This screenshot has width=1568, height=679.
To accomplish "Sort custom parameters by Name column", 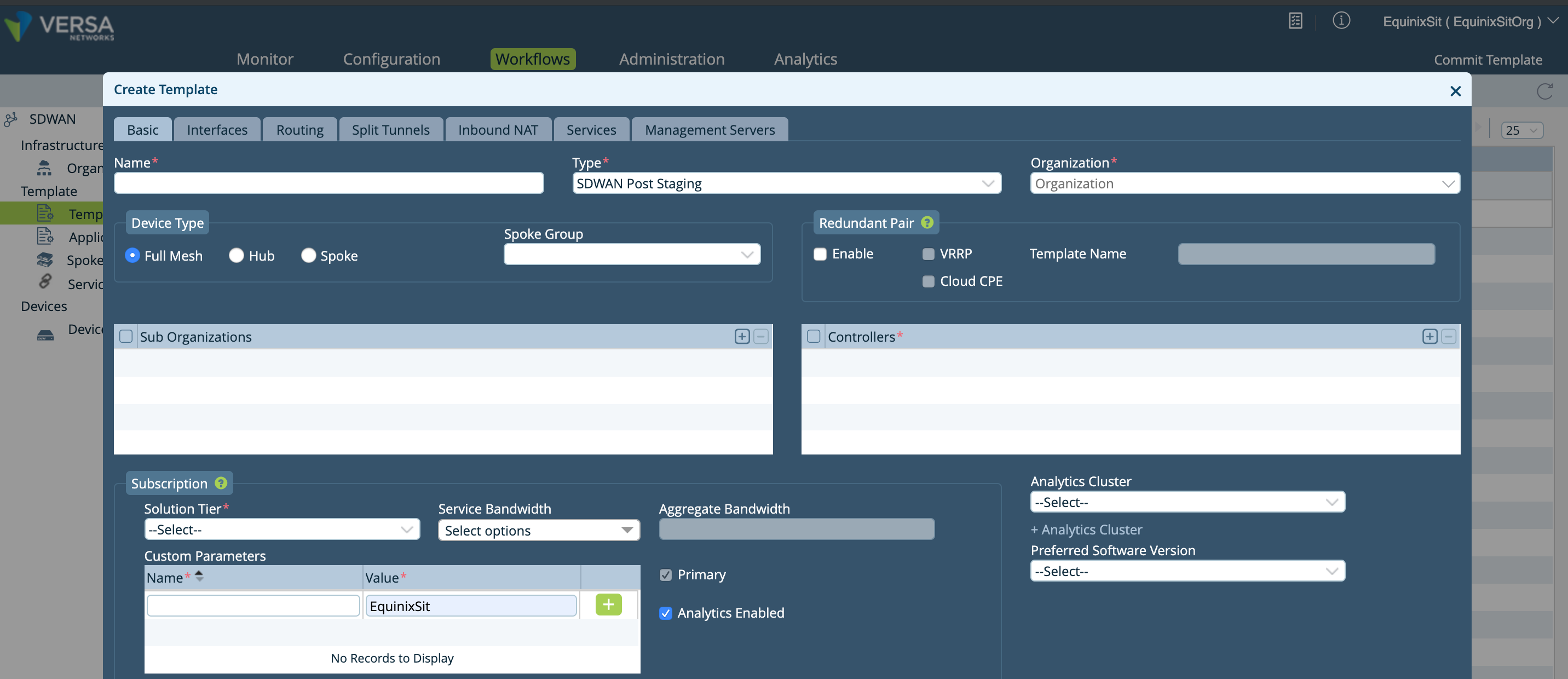I will click(199, 576).
